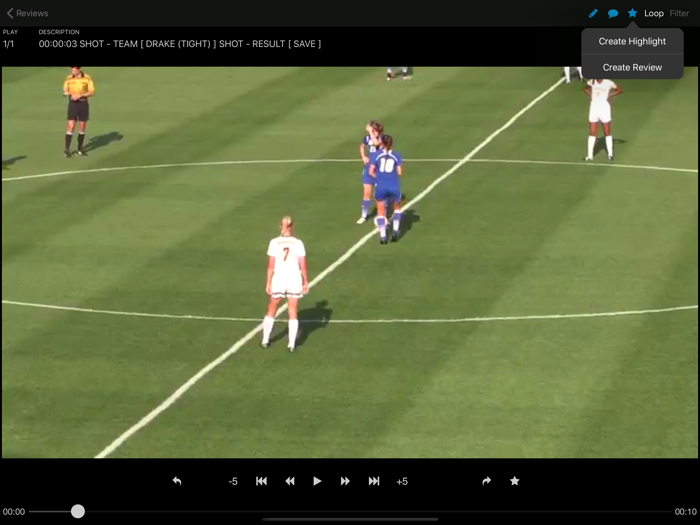Play the video
The height and width of the screenshot is (525, 700).
[x=317, y=481]
